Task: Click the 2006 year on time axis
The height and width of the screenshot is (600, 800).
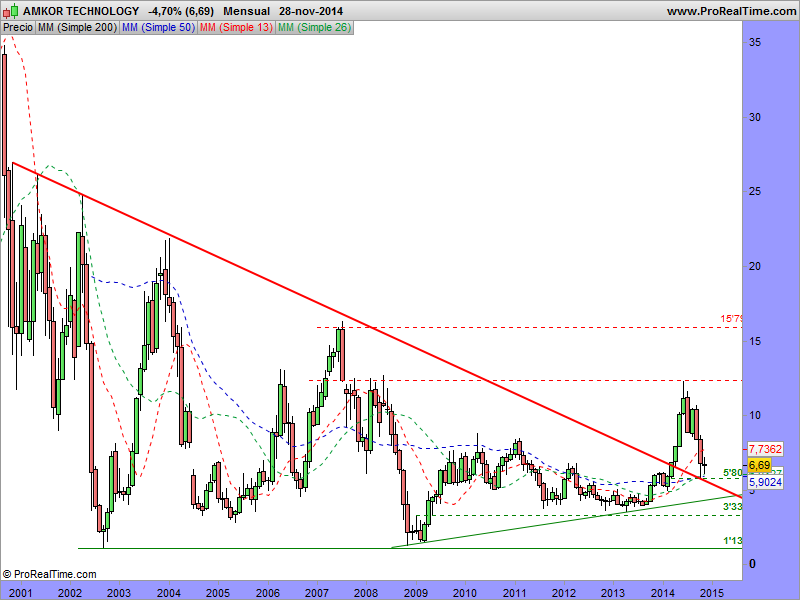Action: coord(267,593)
